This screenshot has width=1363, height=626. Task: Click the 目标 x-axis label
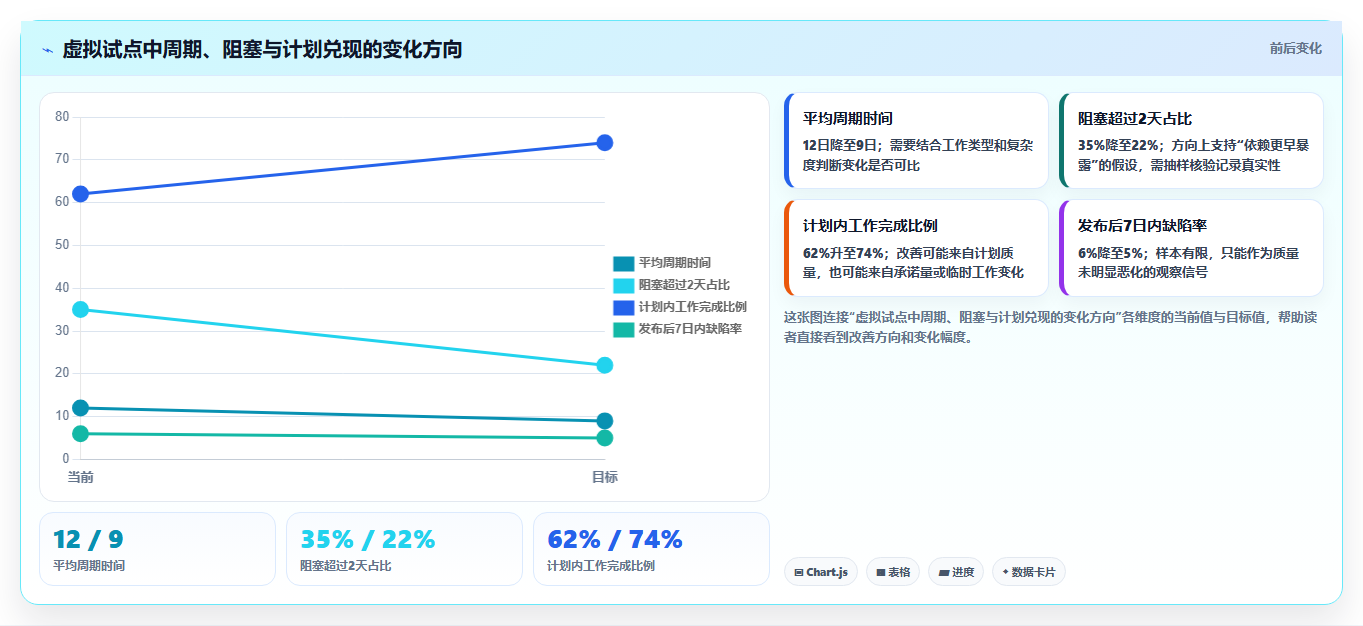[x=604, y=477]
